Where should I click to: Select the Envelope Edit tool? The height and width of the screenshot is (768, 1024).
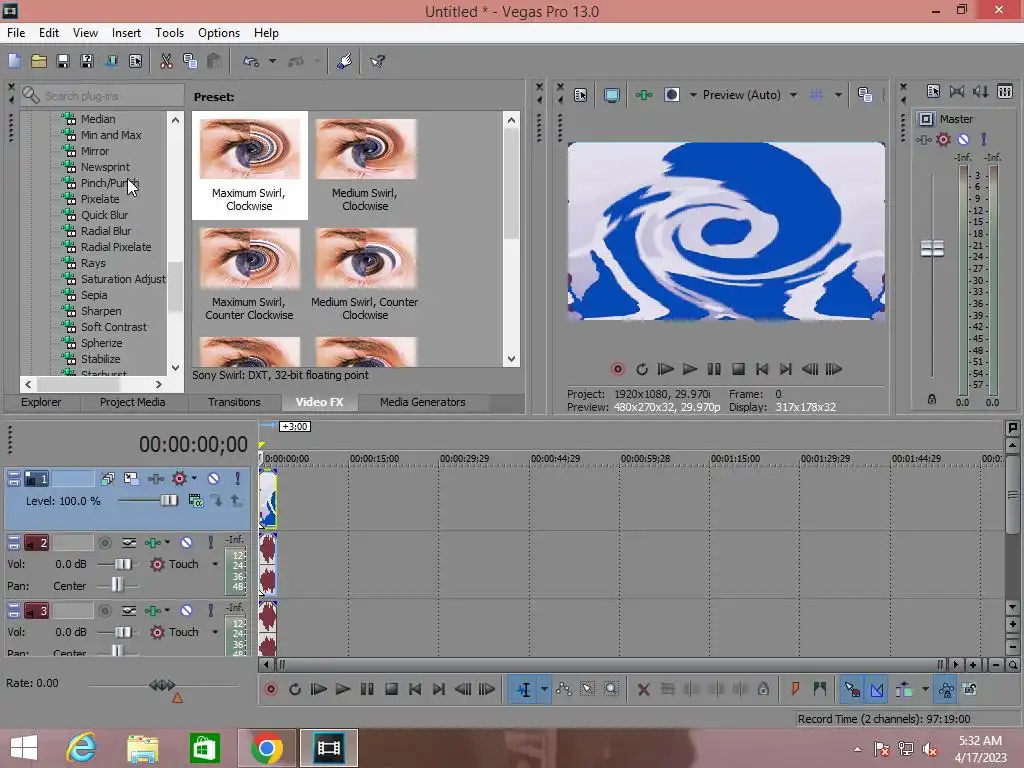coord(564,689)
